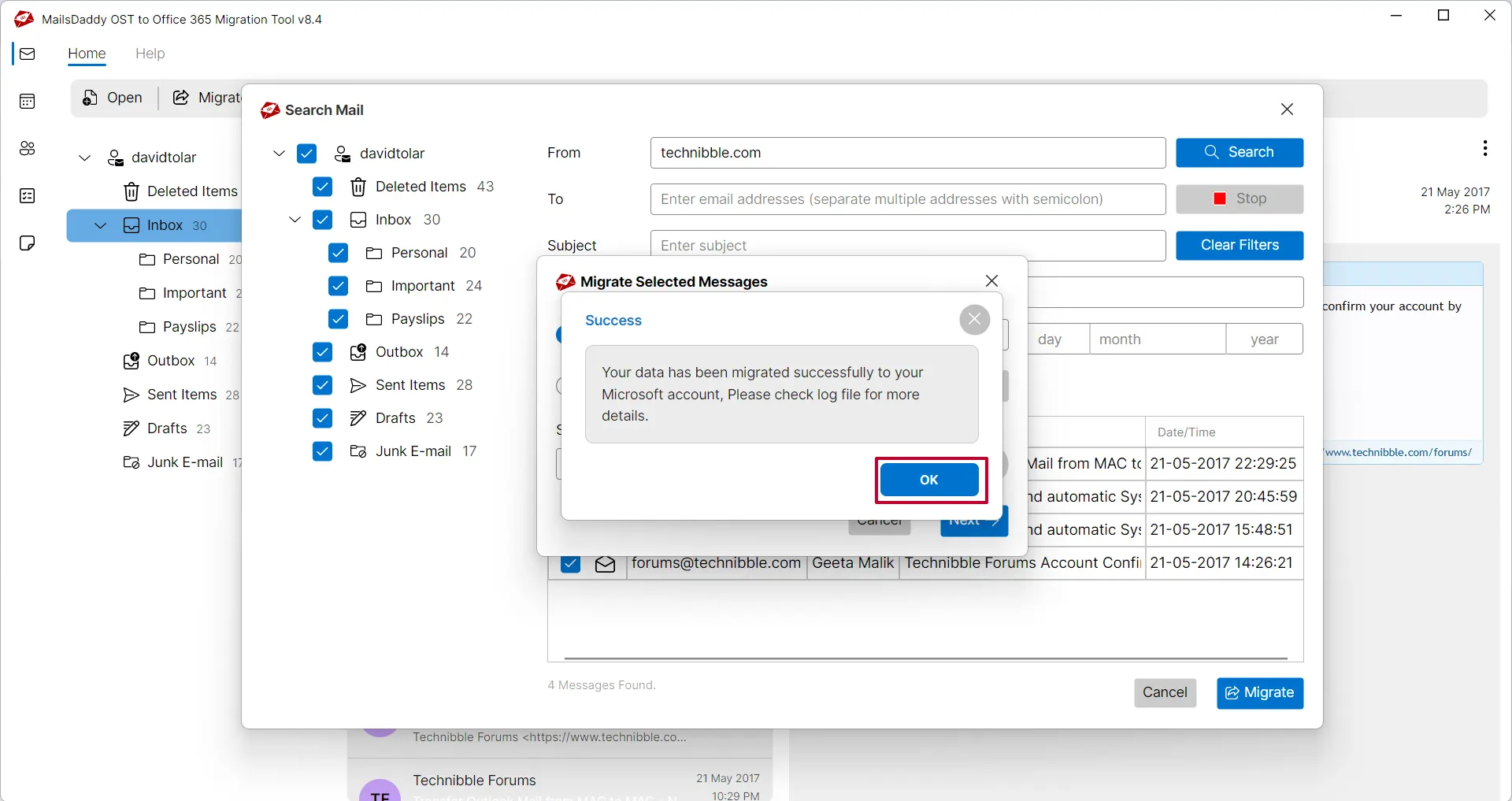
Task: Click the horizontal scrollbar under search results
Action: point(925,658)
